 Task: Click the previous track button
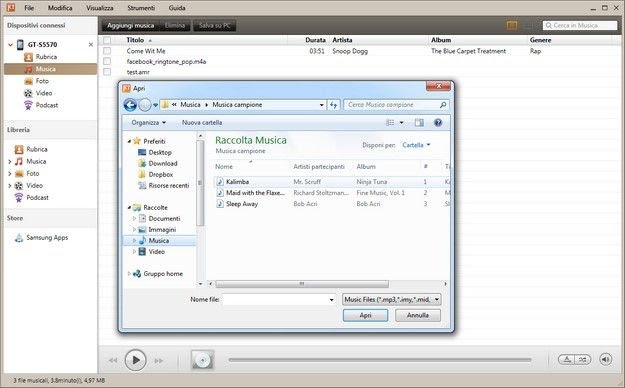(x=113, y=360)
